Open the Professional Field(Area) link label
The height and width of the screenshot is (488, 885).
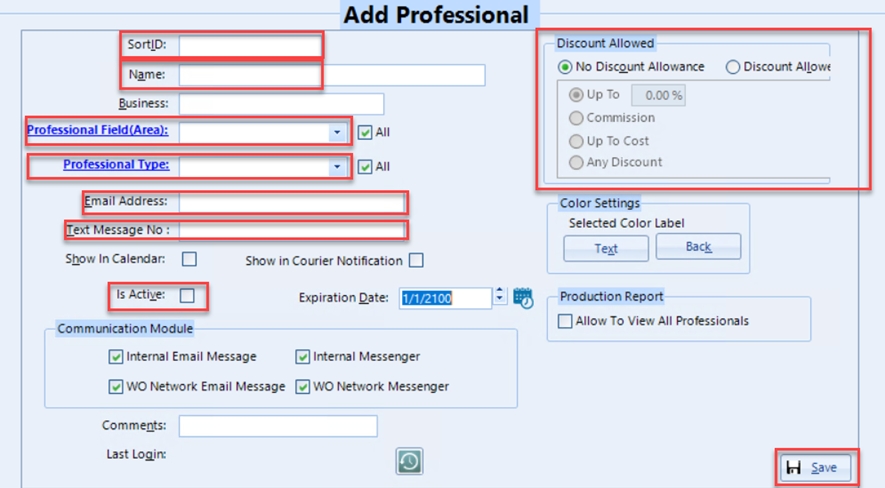point(97,131)
